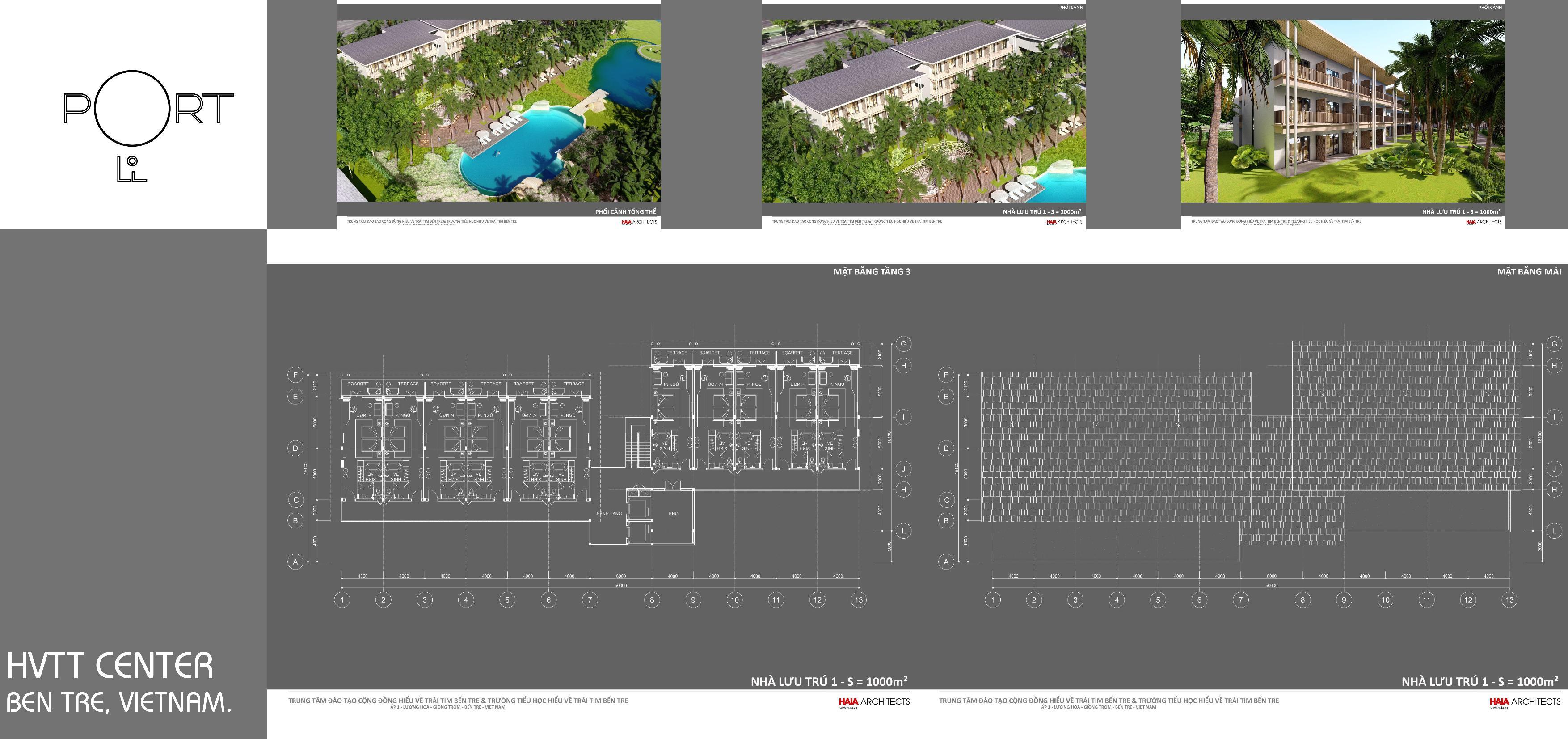Click the 'PHỐI CẢNH TỔNG THỂ' caption

pyautogui.click(x=625, y=211)
